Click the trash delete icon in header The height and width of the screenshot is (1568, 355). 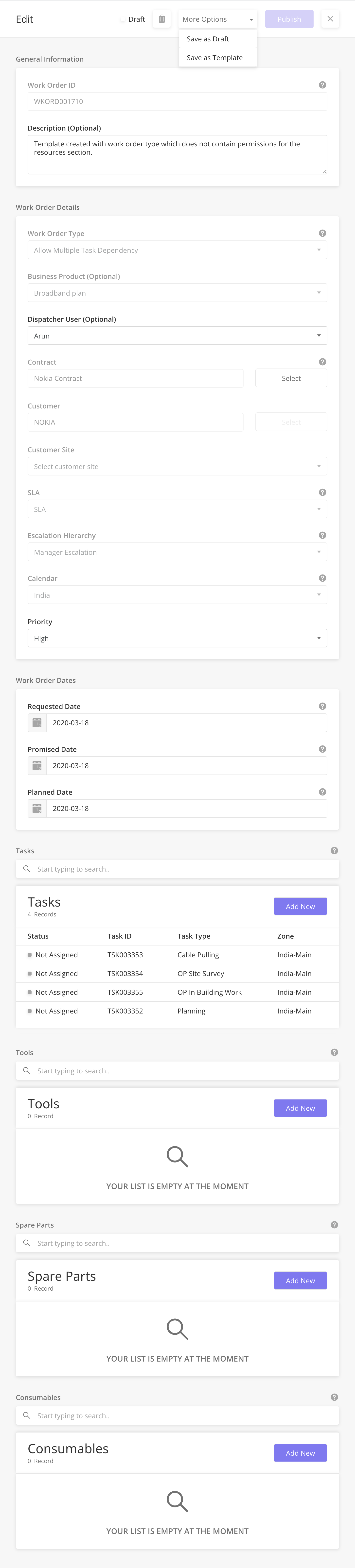point(161,19)
